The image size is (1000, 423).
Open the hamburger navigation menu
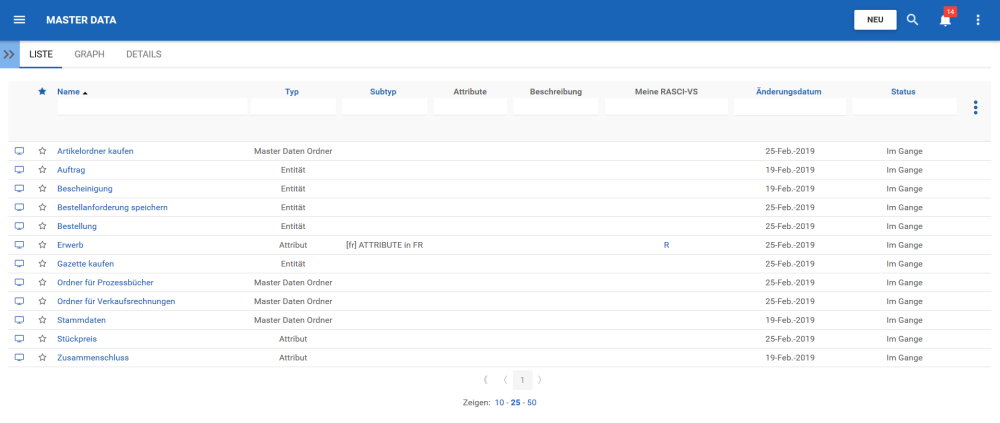pos(19,20)
